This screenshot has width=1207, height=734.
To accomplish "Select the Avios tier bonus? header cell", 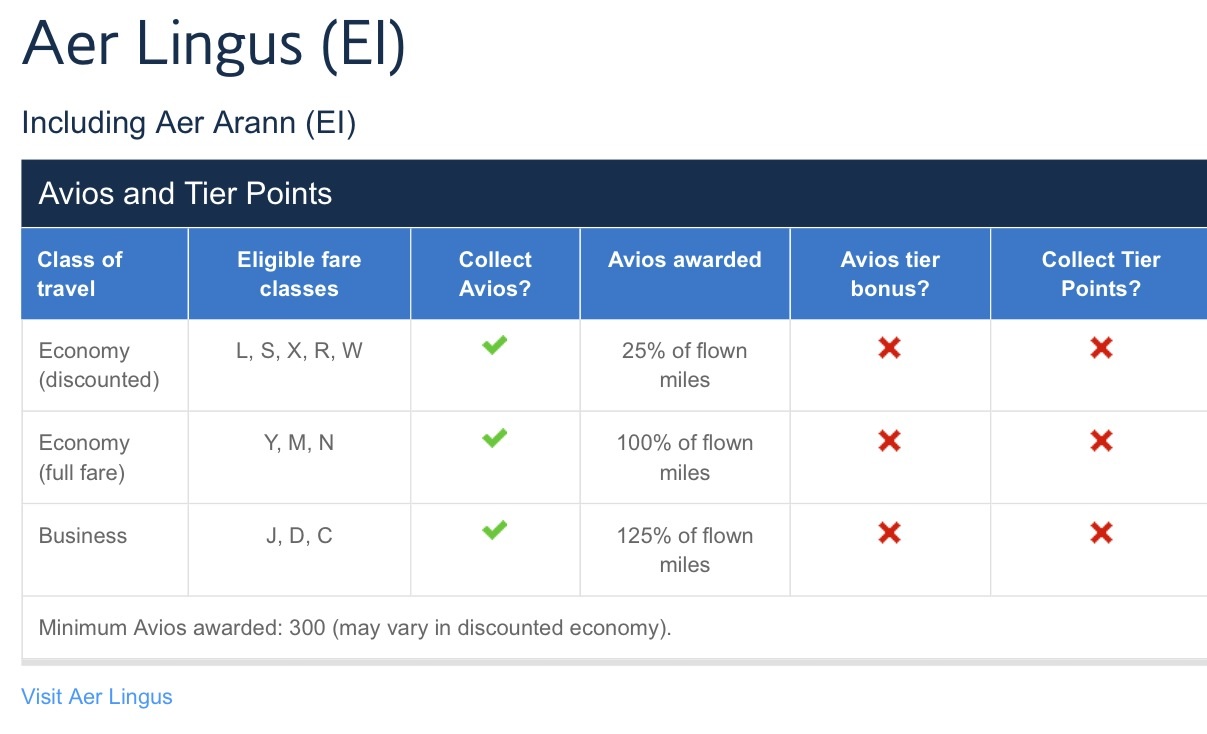I will (x=890, y=274).
